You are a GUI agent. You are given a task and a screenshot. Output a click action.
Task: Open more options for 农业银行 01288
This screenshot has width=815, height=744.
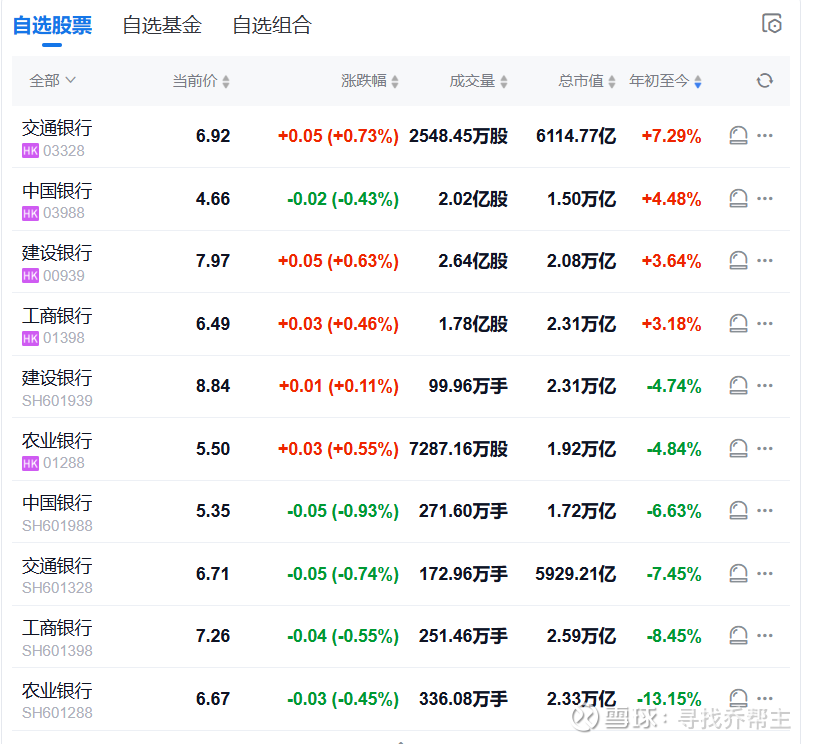coord(765,448)
